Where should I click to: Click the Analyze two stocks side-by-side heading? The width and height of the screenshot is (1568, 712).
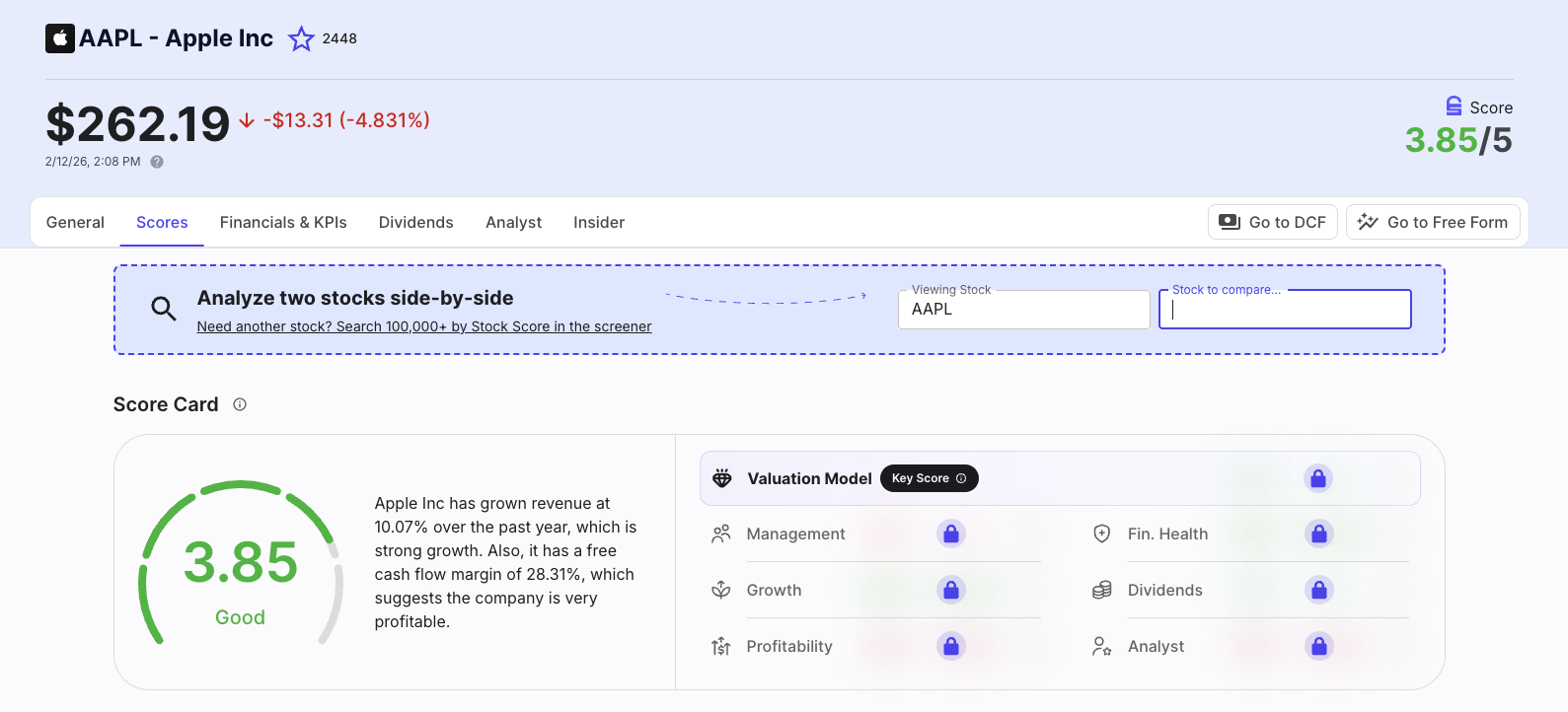click(355, 298)
